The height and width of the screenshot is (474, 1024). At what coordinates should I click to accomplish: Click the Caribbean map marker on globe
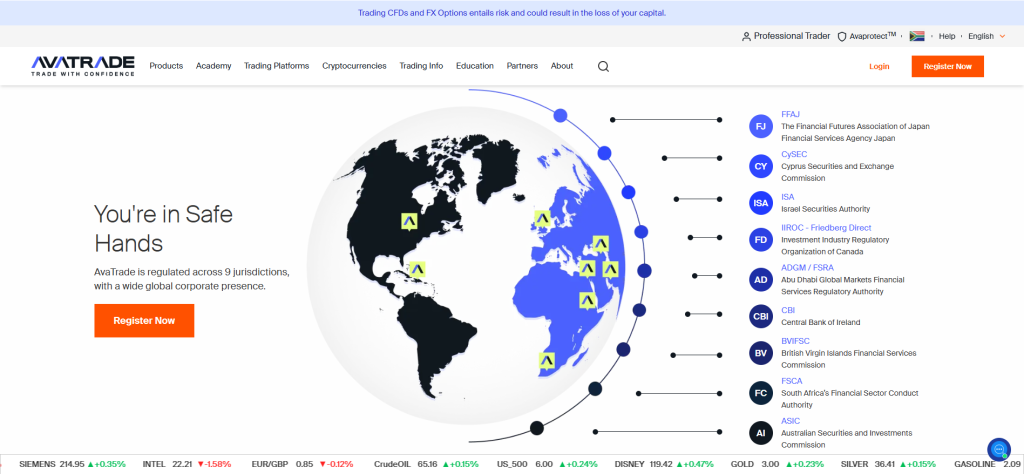(417, 269)
